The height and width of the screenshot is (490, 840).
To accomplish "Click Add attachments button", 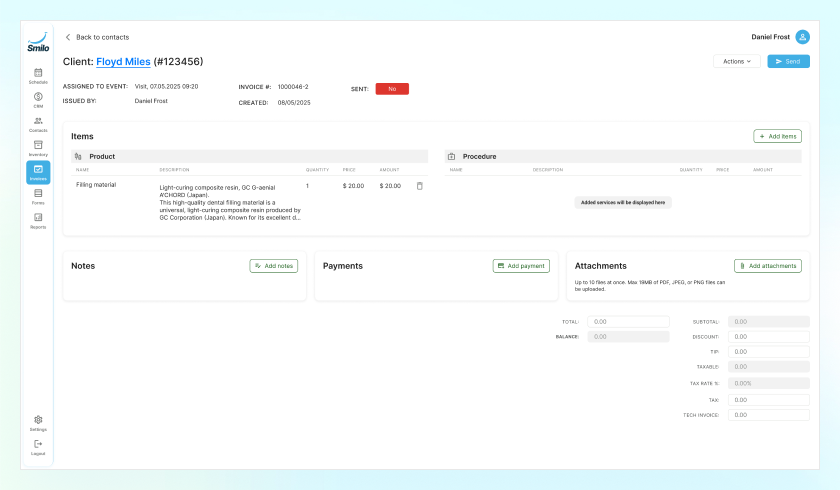I will click(768, 266).
